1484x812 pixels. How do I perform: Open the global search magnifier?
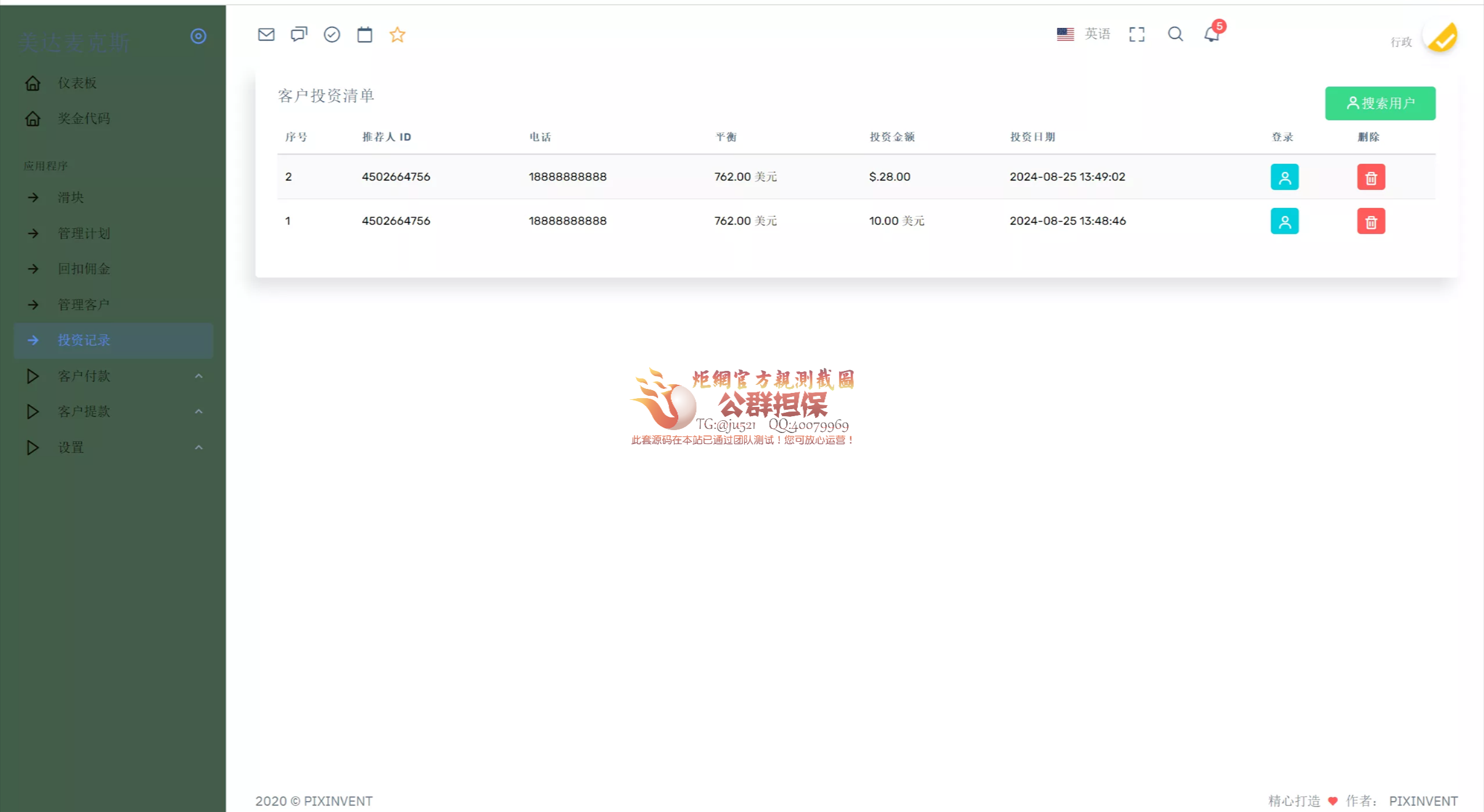1175,34
